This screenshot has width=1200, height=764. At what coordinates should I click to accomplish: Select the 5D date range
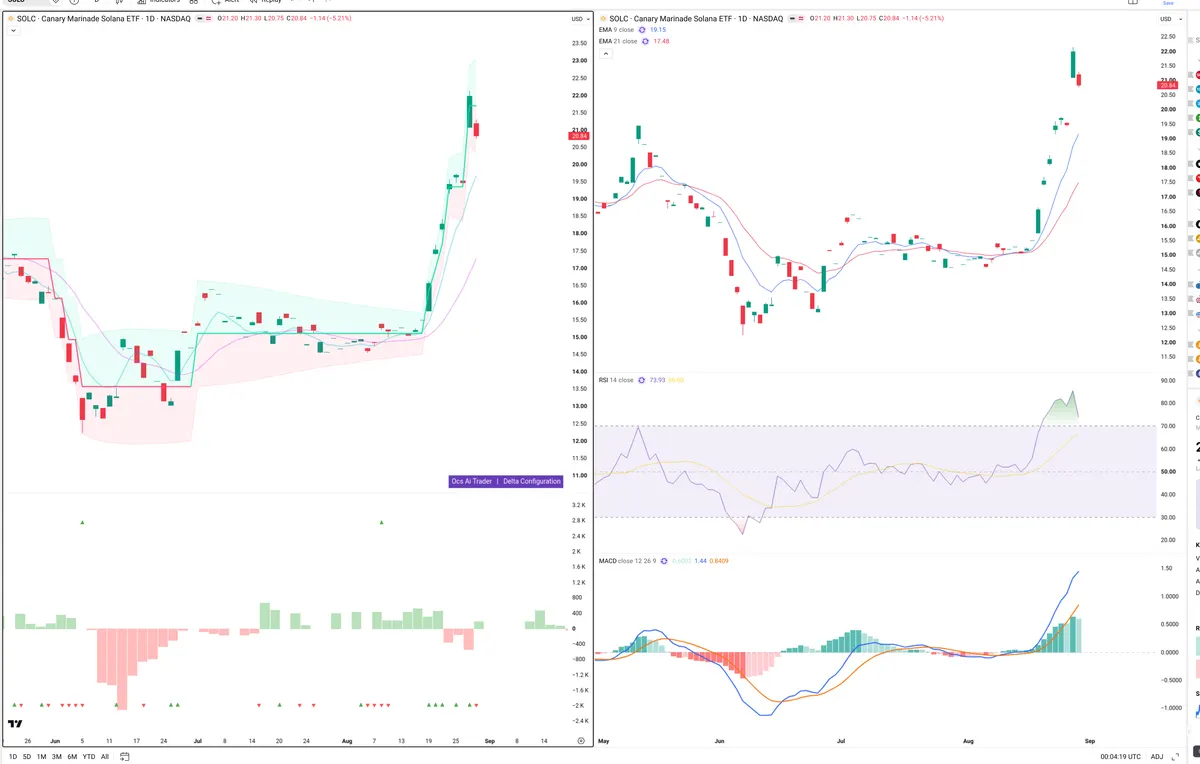[27, 756]
